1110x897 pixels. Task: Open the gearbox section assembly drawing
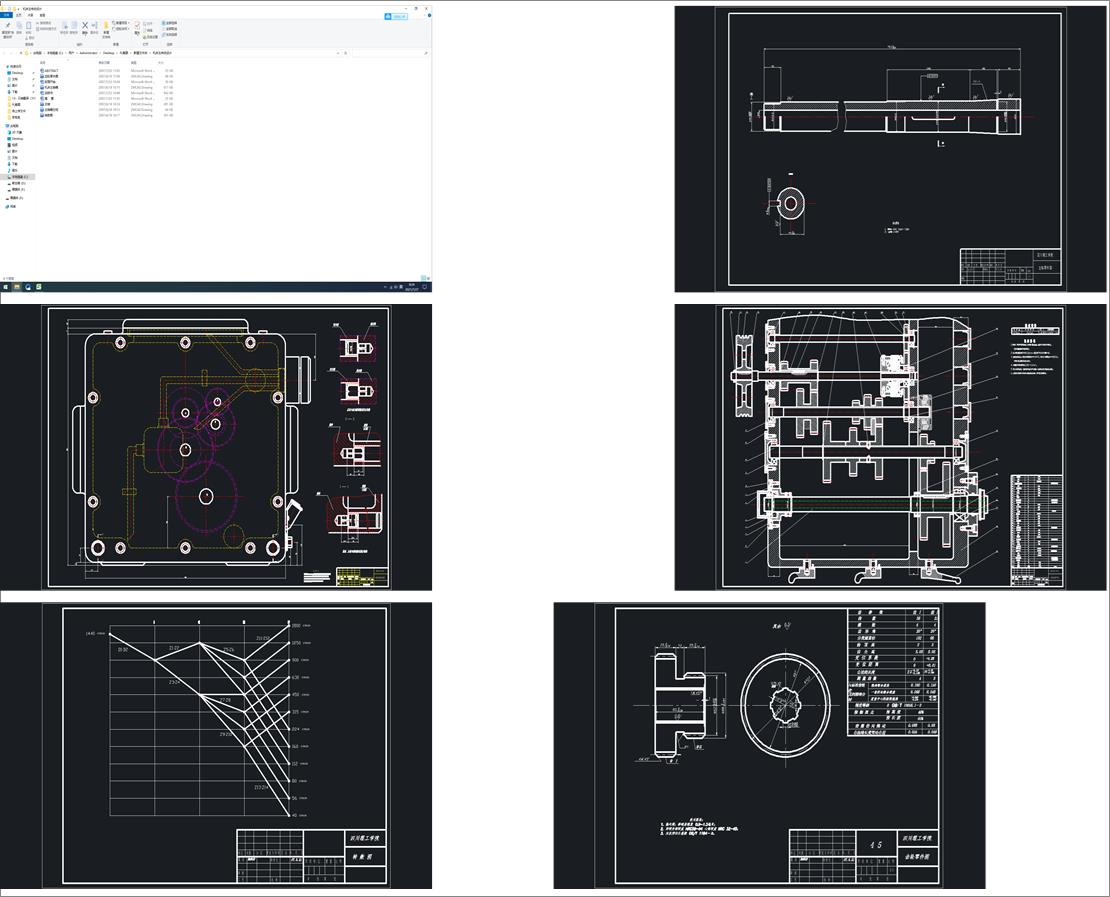coord(890,447)
